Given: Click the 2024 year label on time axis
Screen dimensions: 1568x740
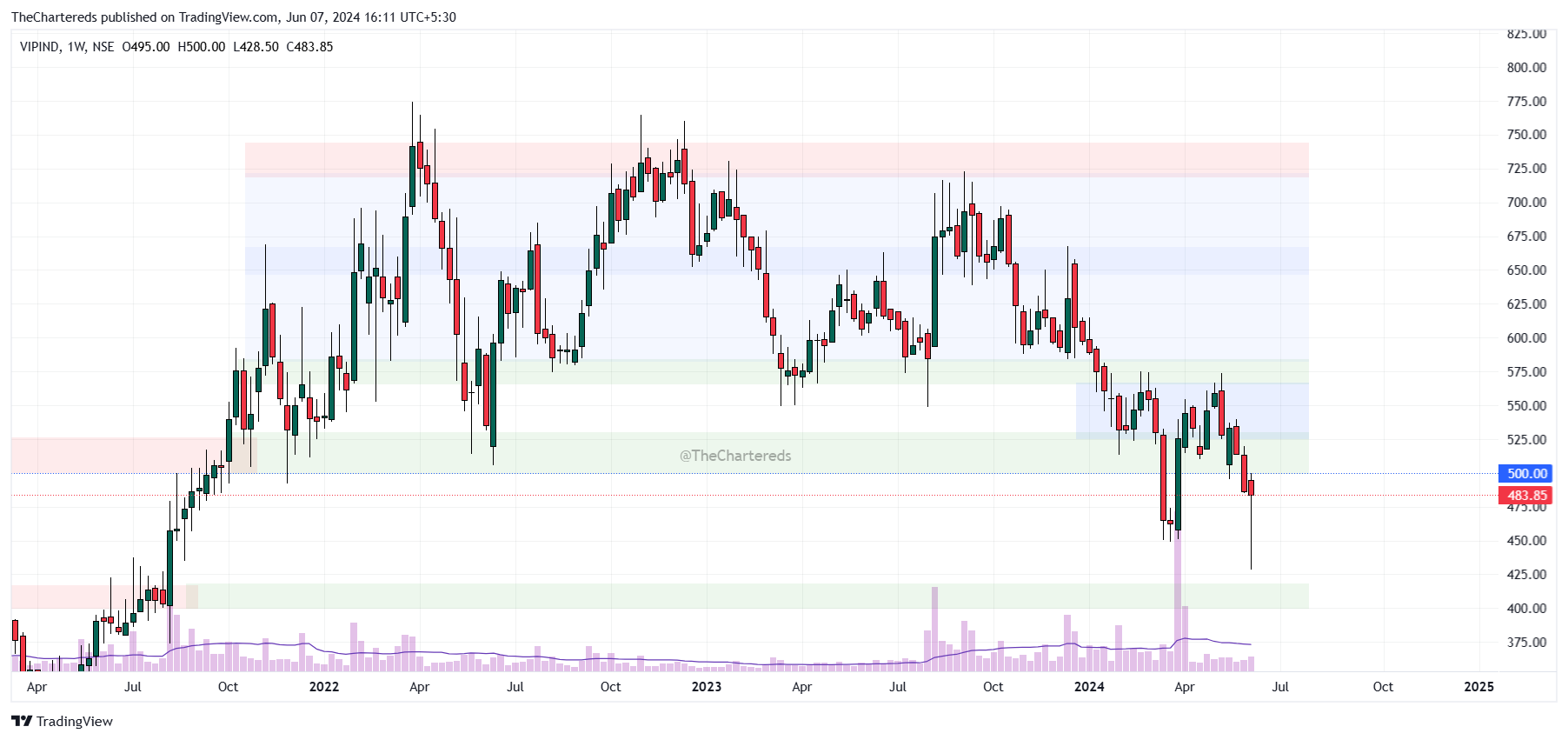Looking at the screenshot, I should pyautogui.click(x=1089, y=687).
